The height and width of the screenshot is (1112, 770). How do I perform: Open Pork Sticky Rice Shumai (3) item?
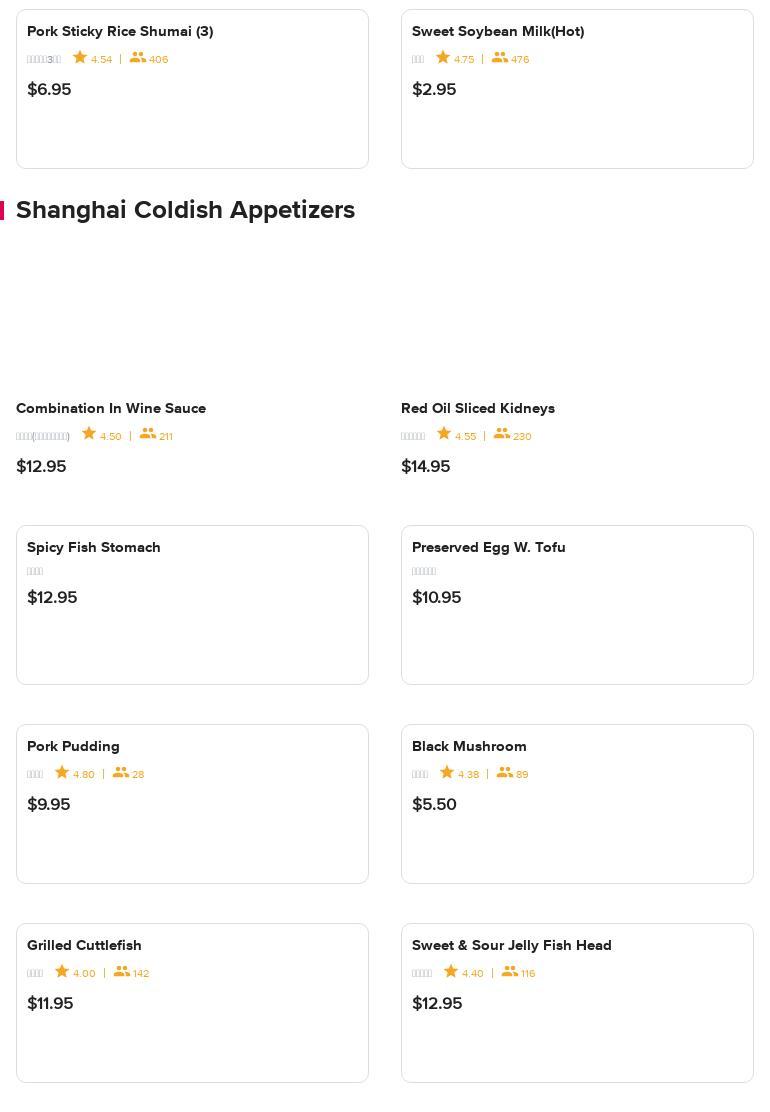pyautogui.click(x=120, y=32)
